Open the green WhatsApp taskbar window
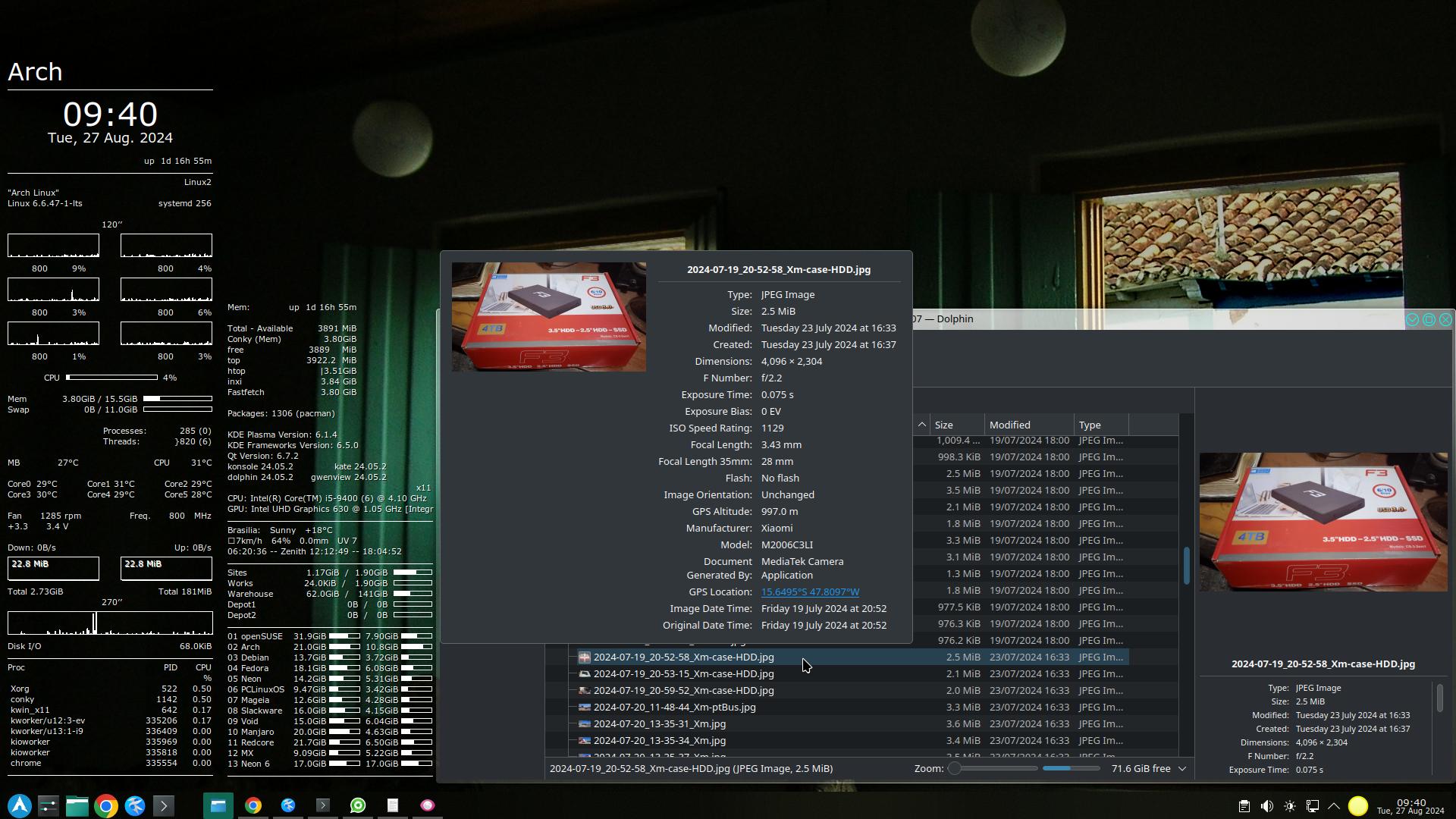This screenshot has height=819, width=1456. (358, 805)
